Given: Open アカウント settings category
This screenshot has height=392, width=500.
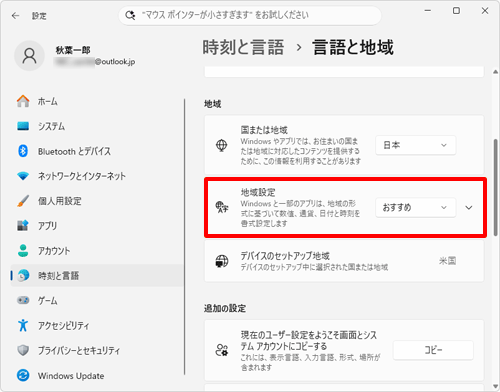Looking at the screenshot, I should pos(97,251).
